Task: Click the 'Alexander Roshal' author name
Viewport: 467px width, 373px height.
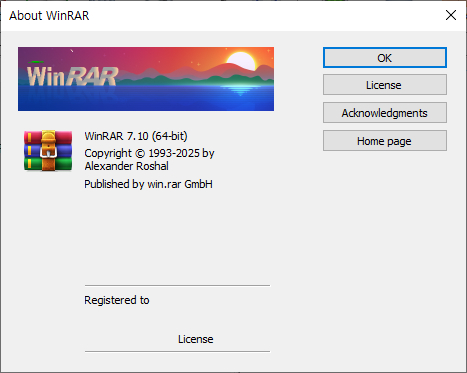Action: [126, 166]
